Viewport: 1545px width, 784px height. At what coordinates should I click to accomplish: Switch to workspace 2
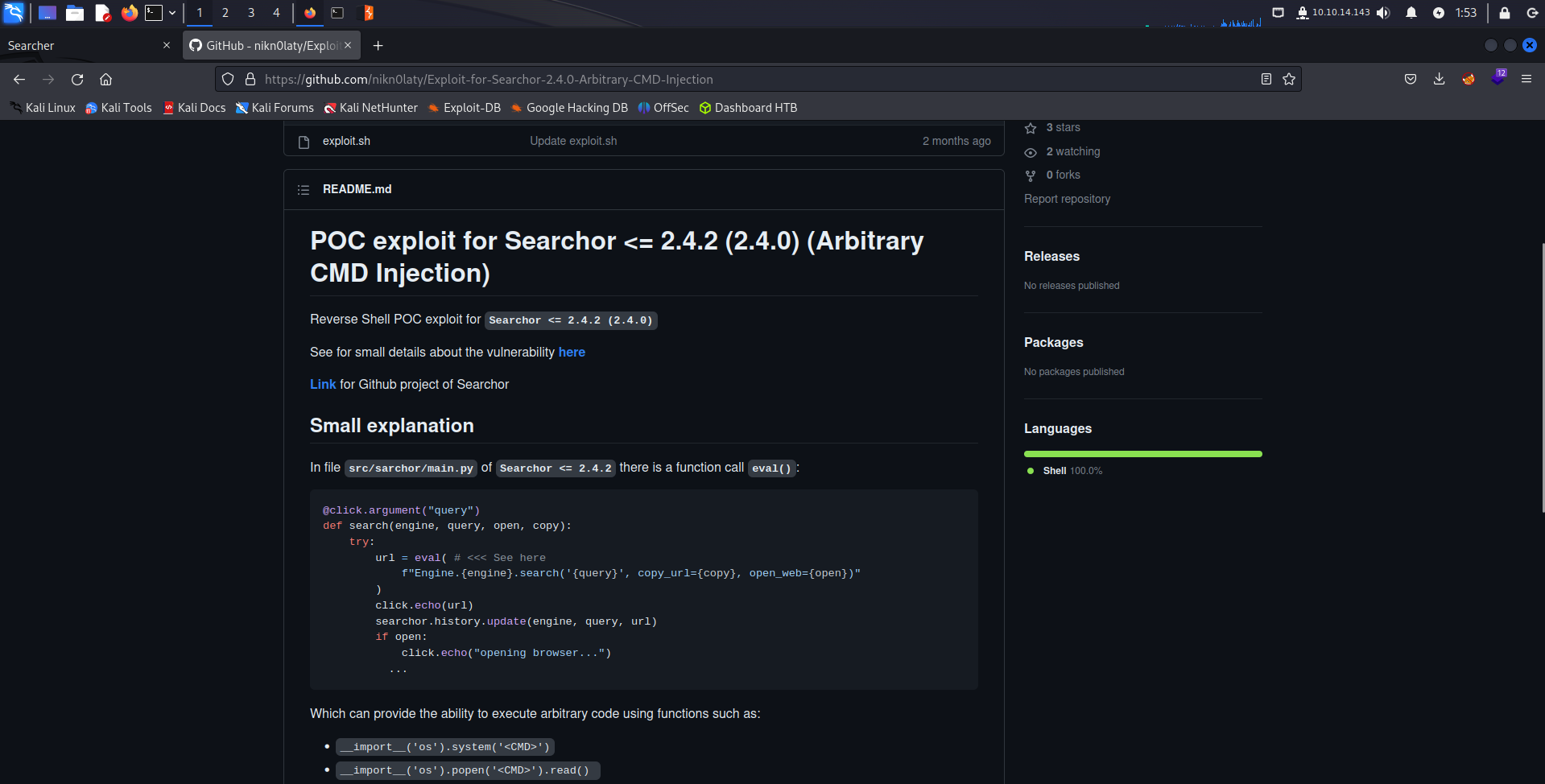coord(225,13)
